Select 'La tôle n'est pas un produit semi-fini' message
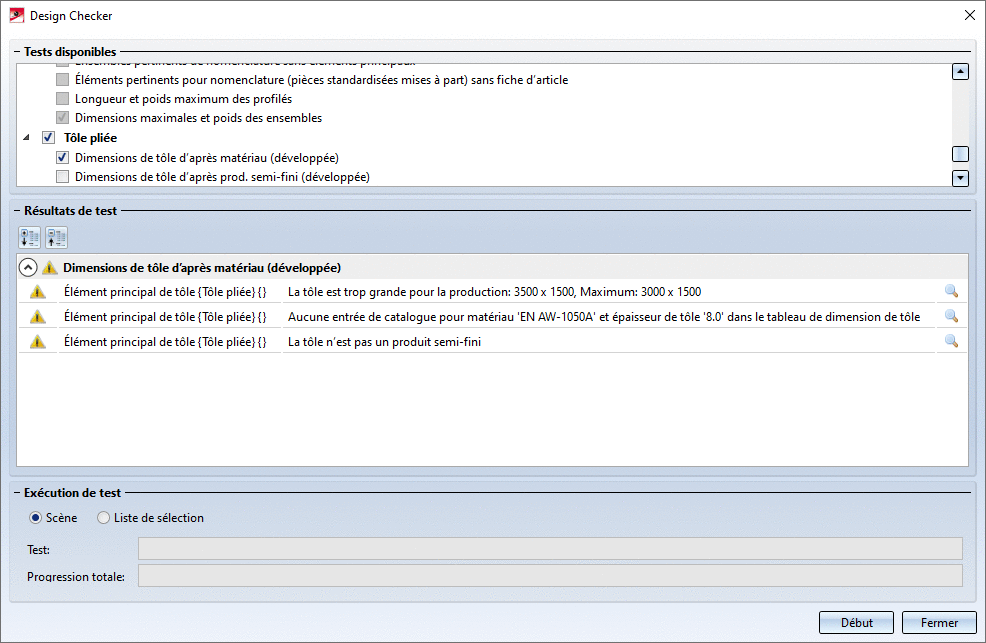This screenshot has height=643, width=986. coord(384,342)
